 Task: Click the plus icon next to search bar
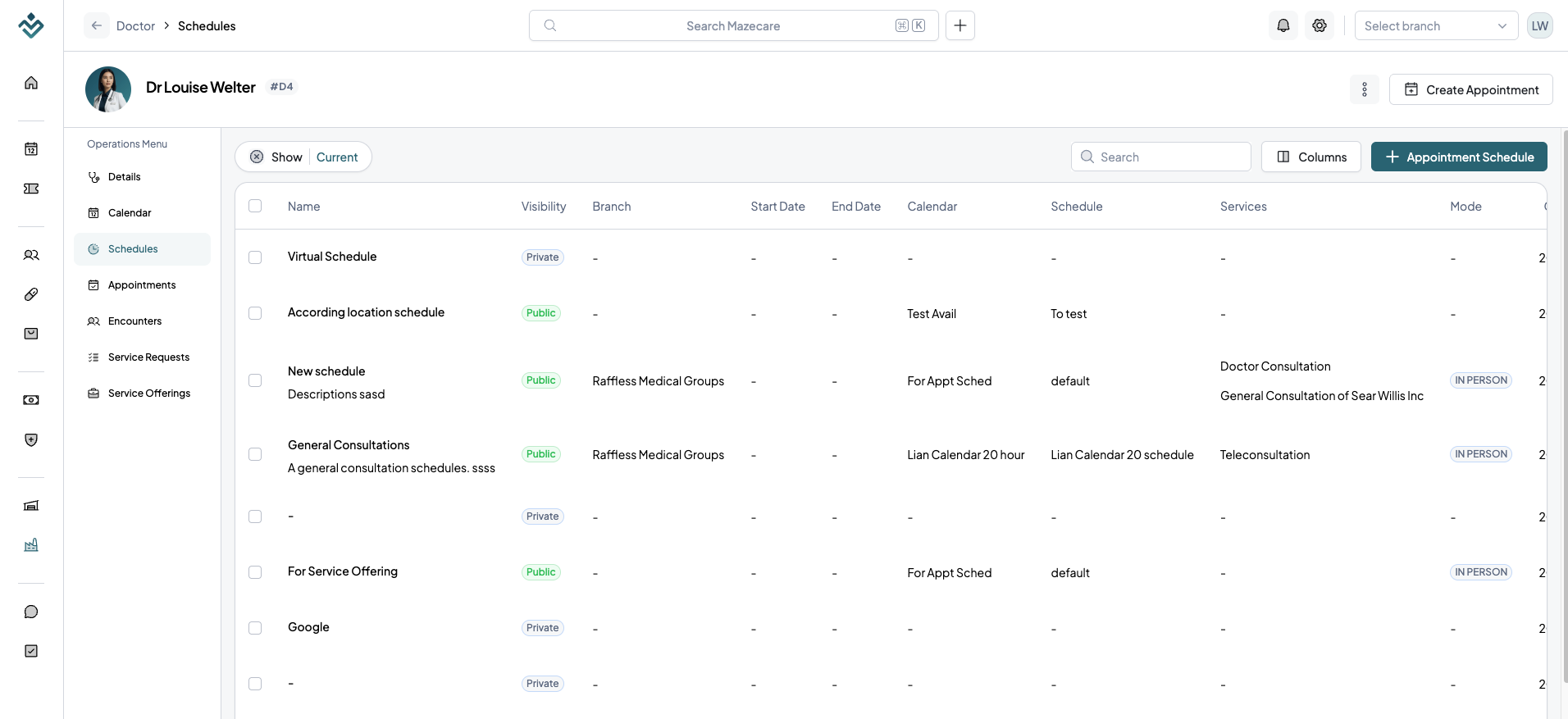960,25
